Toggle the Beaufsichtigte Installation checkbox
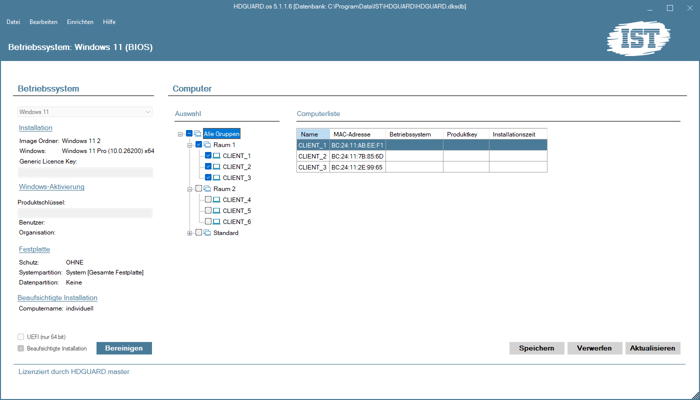 (x=21, y=348)
